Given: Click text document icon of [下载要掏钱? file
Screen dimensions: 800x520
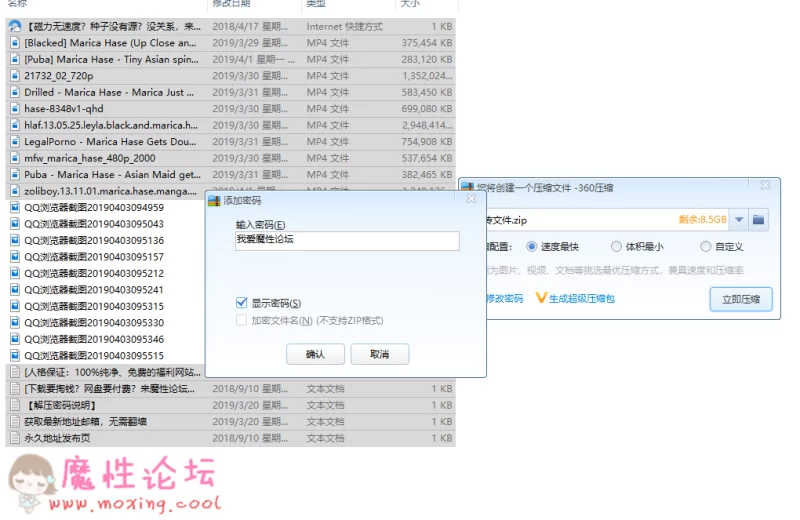Looking at the screenshot, I should pos(15,388).
